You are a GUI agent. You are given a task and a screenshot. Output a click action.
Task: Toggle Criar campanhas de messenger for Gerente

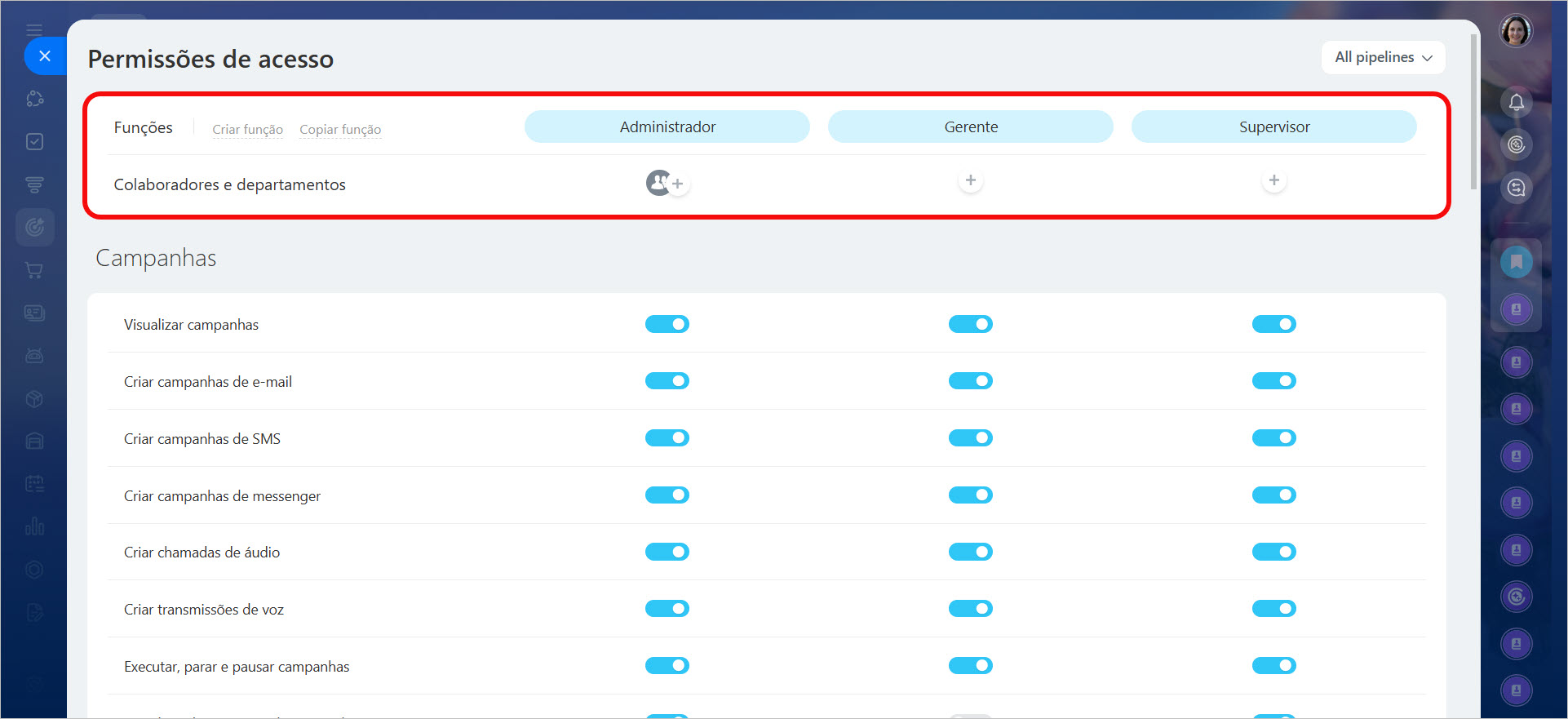(x=971, y=495)
